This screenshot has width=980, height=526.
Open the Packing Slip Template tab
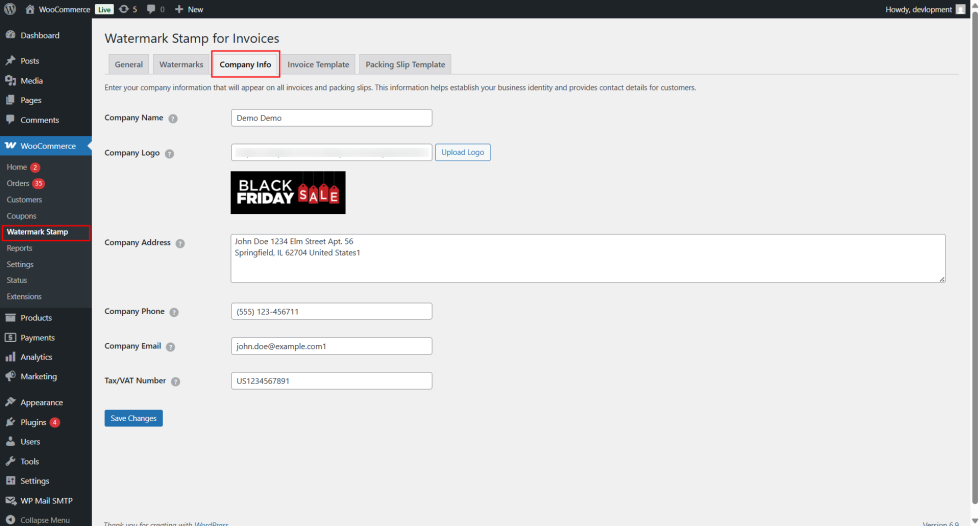pyautogui.click(x=405, y=64)
